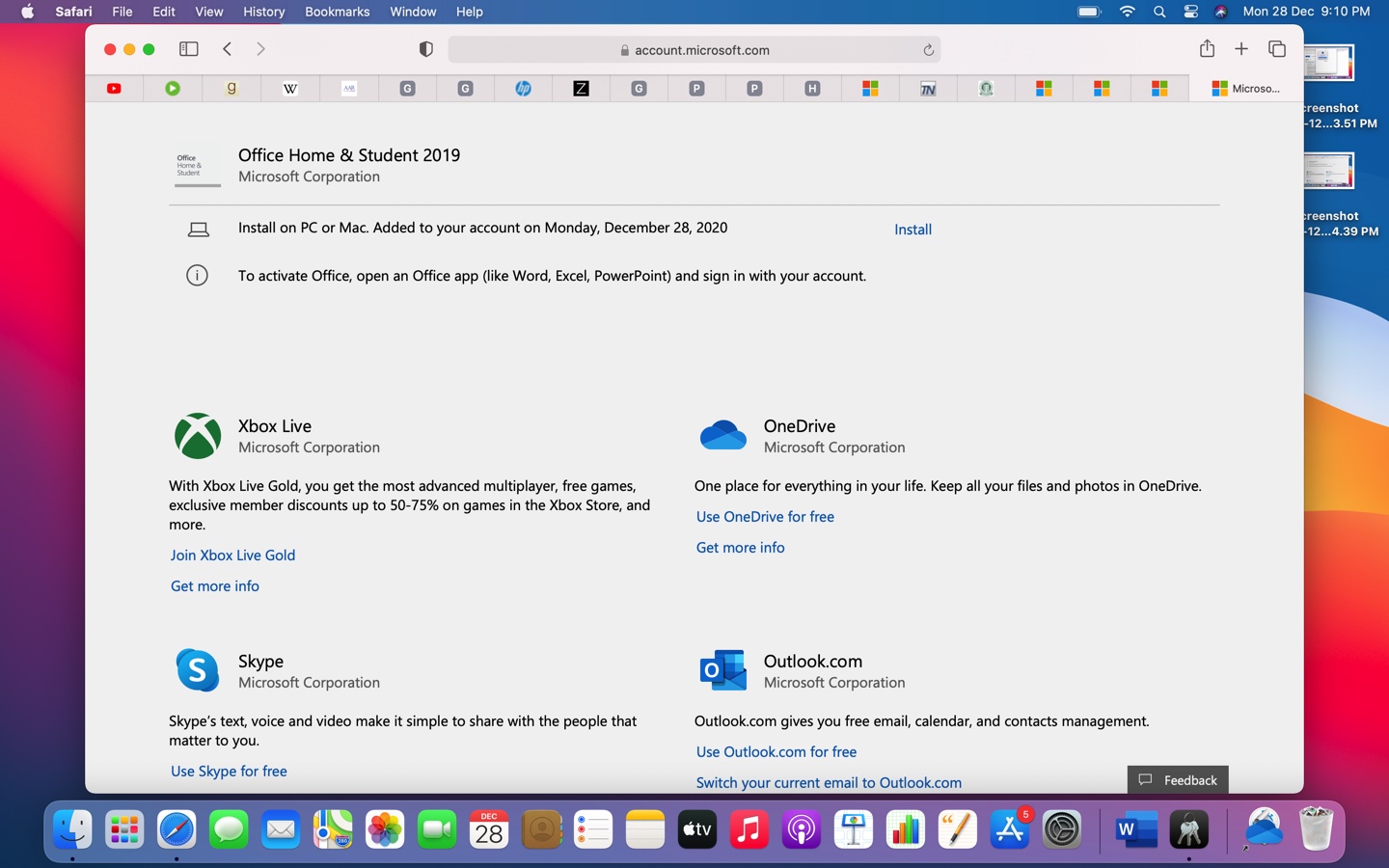Switch to the black Z icon tab
The height and width of the screenshot is (868, 1389).
(x=581, y=89)
